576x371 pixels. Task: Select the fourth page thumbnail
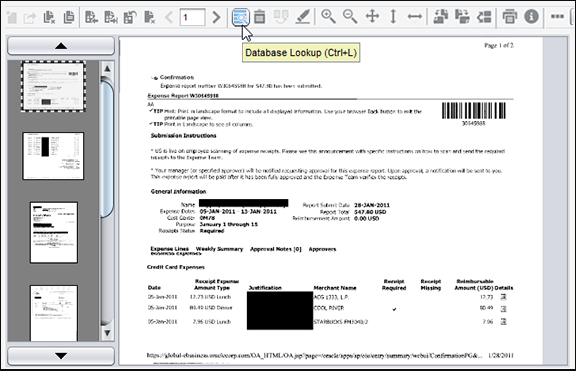pos(54,313)
